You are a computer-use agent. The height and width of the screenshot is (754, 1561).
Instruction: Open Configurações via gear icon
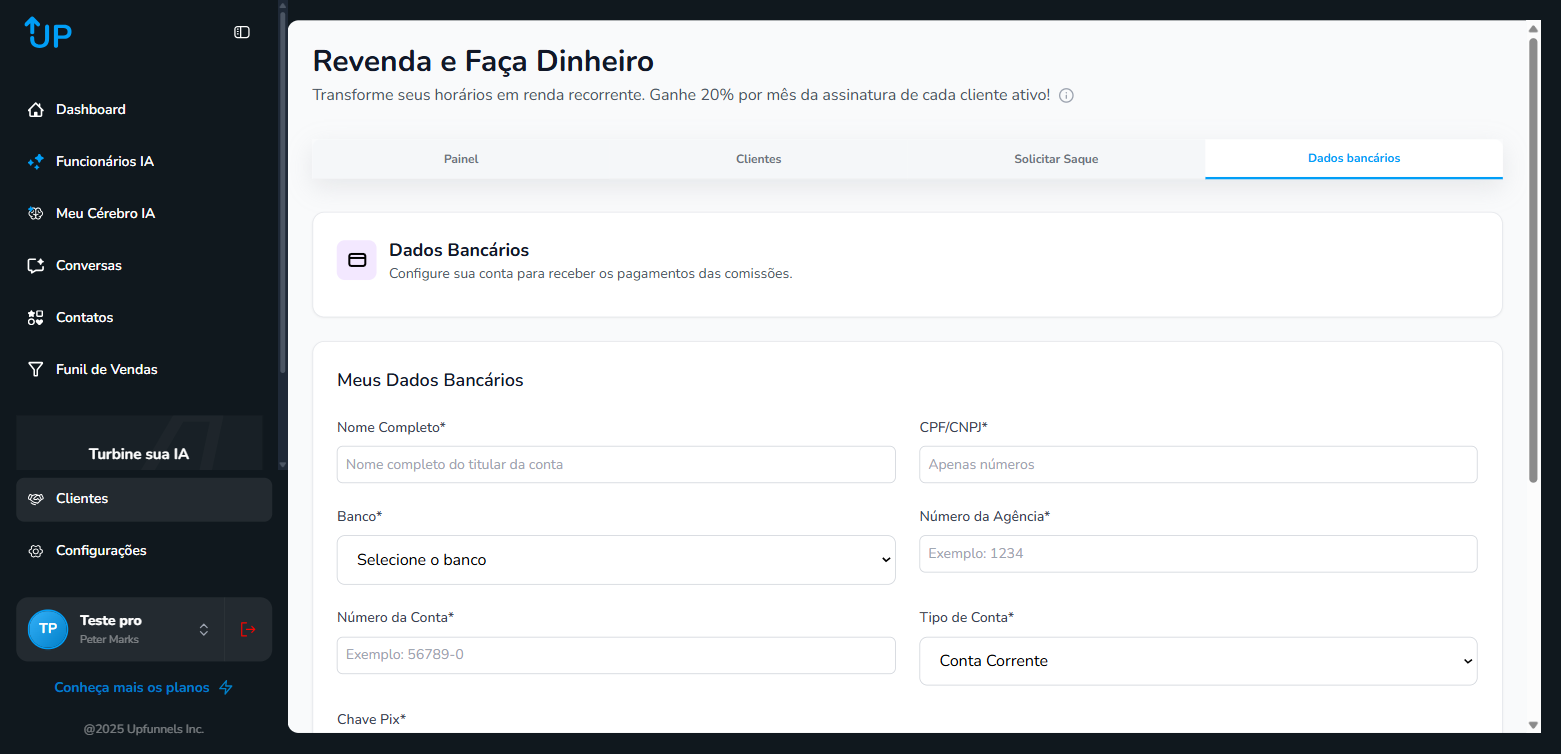point(36,551)
